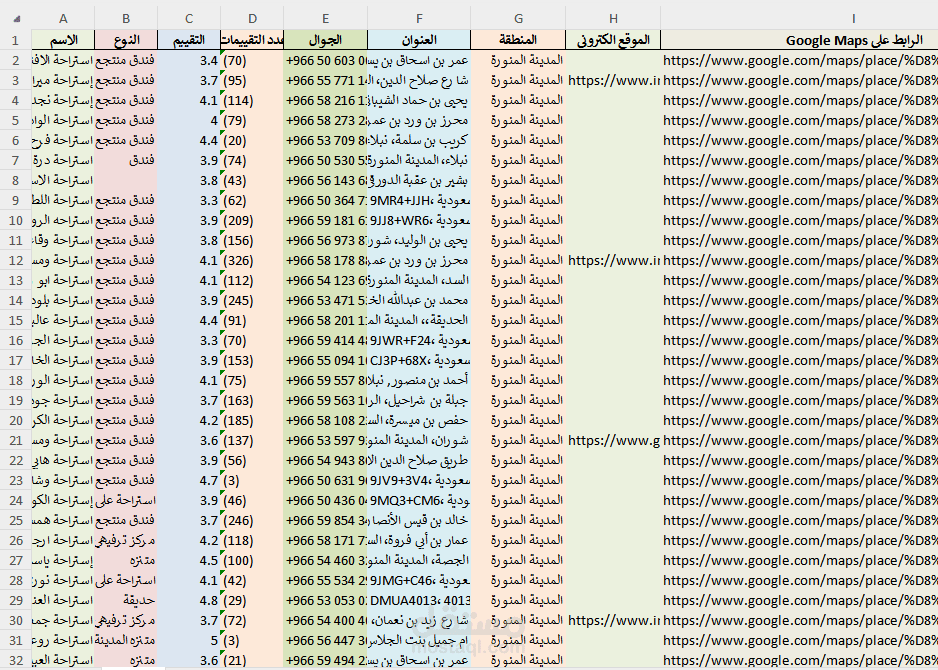938x670 pixels.
Task: Click review count cell (246)
Action: (x=252, y=521)
